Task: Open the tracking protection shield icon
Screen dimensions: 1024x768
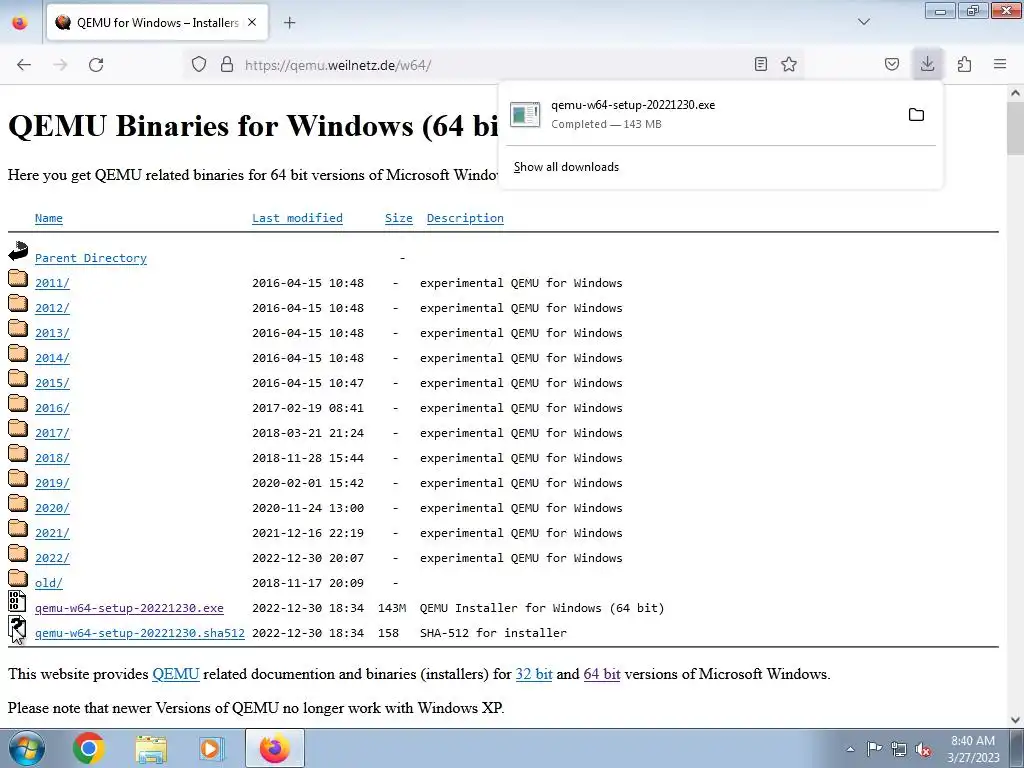Action: [x=199, y=64]
